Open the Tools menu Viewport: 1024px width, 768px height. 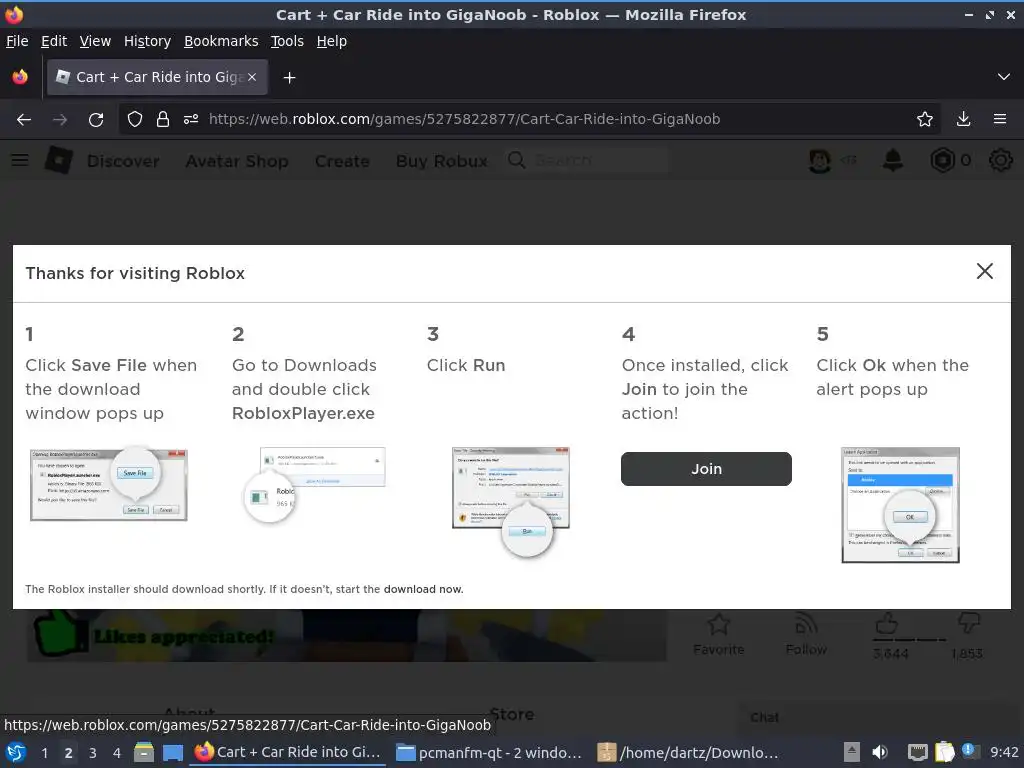[287, 41]
